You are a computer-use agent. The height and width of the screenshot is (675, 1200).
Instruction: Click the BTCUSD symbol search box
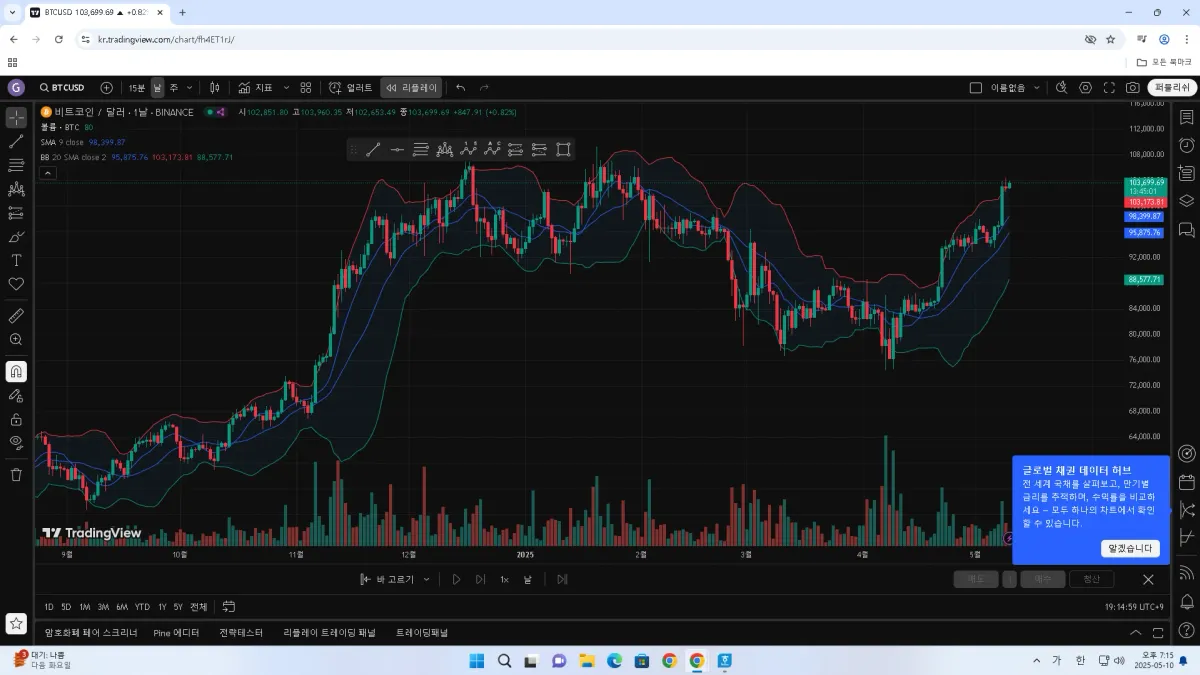click(x=63, y=88)
